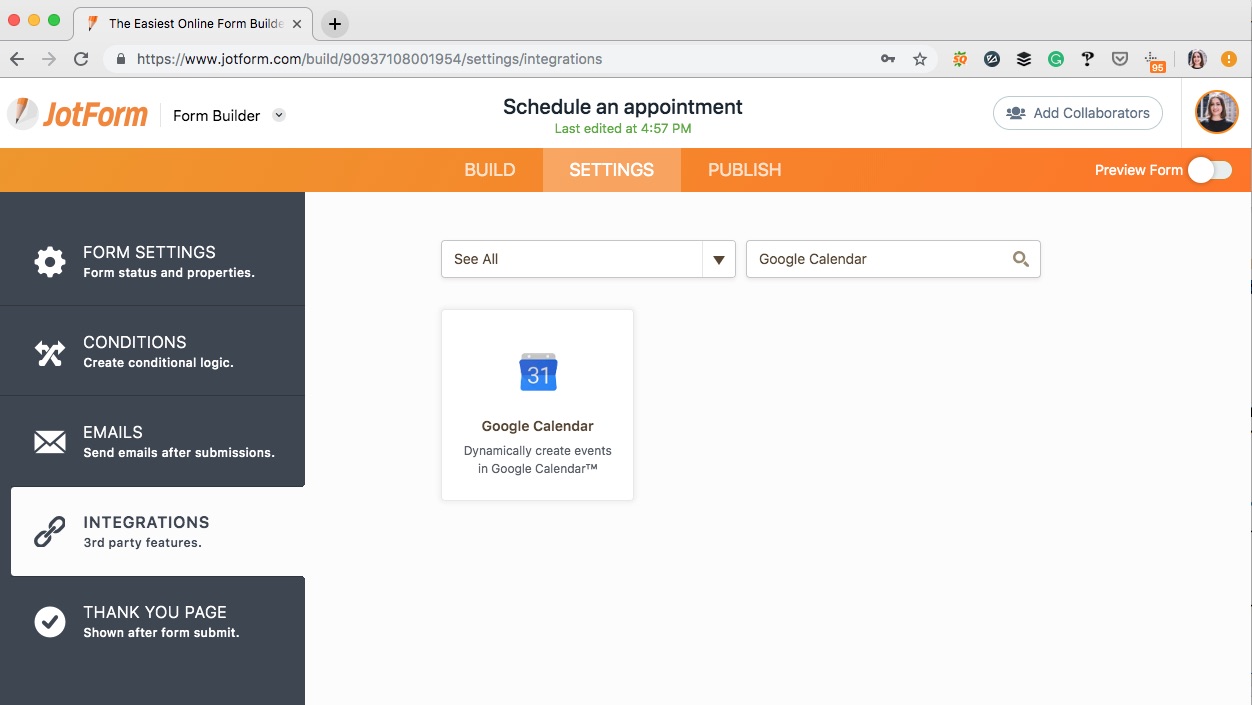Click the Buffer stack extension icon
Image resolution: width=1252 pixels, height=705 pixels.
click(1024, 59)
